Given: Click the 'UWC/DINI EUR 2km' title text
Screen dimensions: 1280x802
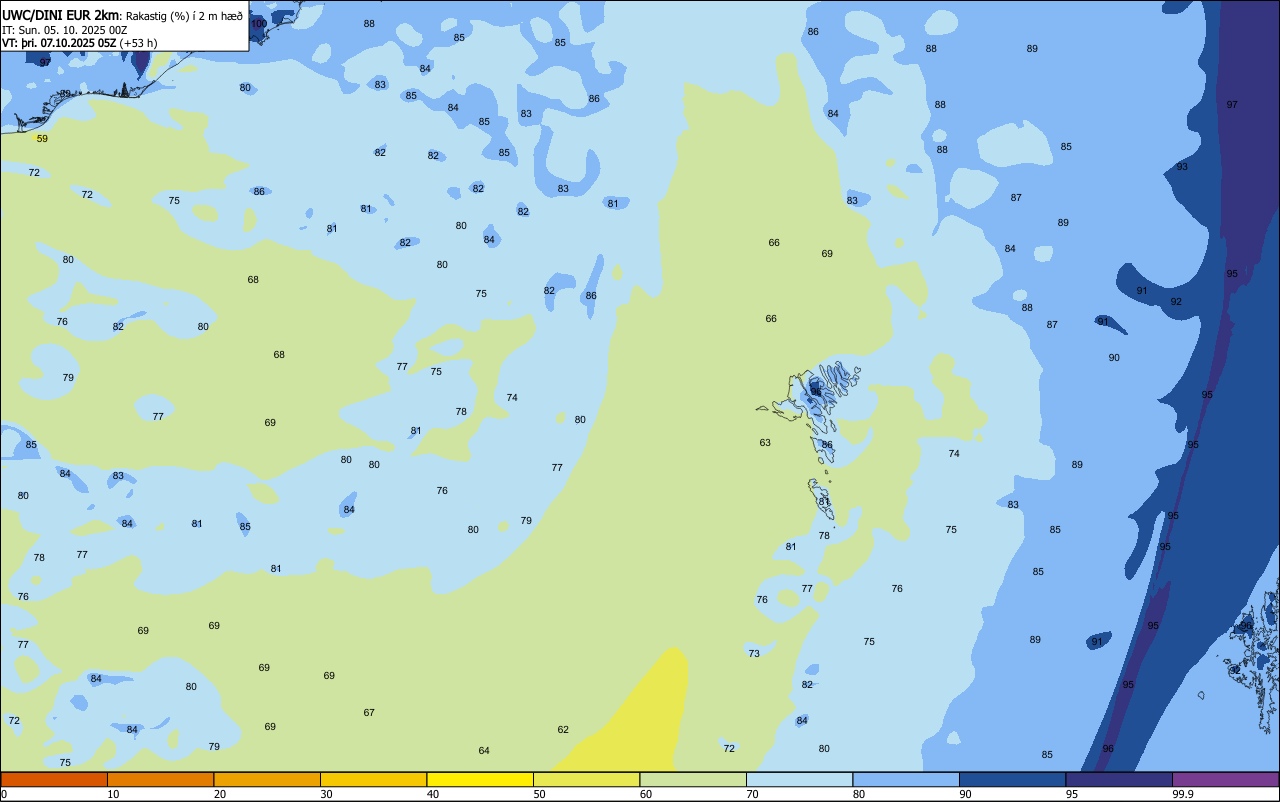Looking at the screenshot, I should pyautogui.click(x=62, y=15).
